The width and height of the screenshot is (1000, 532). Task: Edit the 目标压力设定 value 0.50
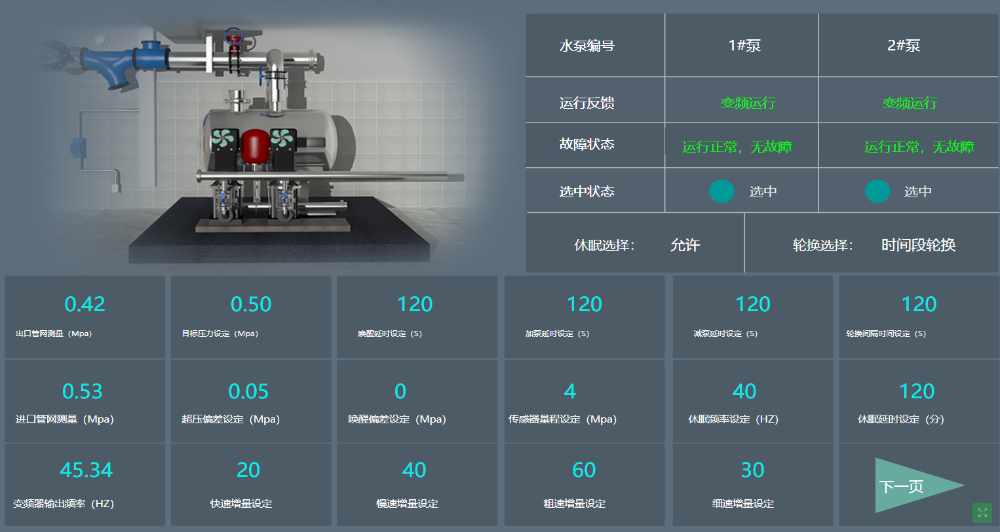tap(251, 304)
